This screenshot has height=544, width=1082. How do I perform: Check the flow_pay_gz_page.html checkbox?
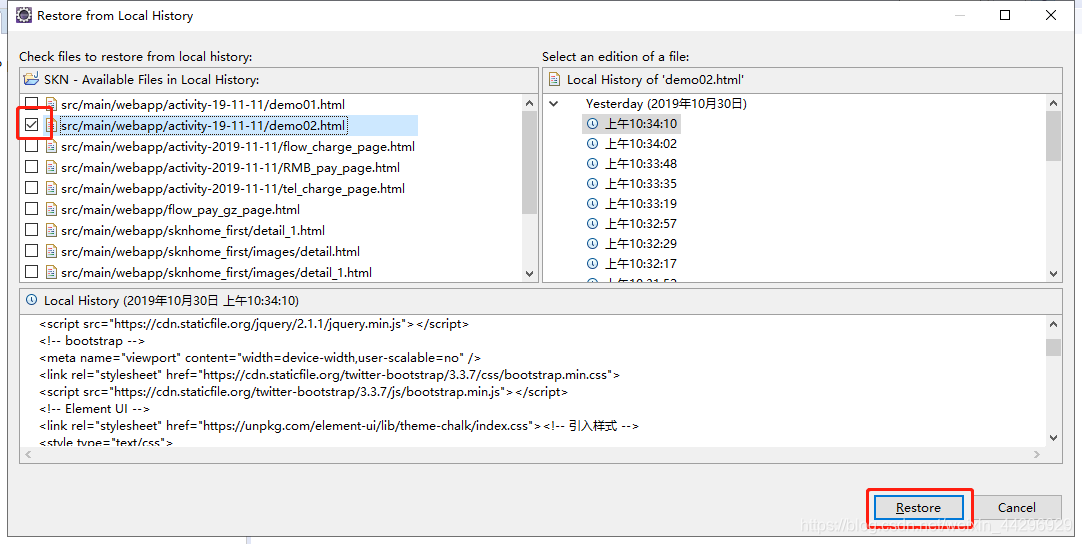click(31, 209)
